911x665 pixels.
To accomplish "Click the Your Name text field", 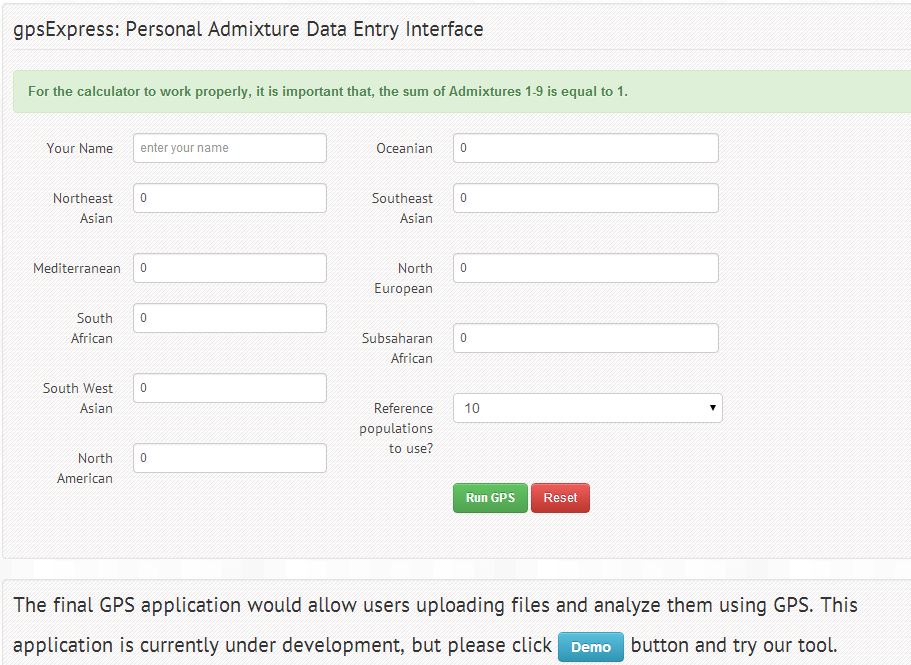I will [229, 148].
